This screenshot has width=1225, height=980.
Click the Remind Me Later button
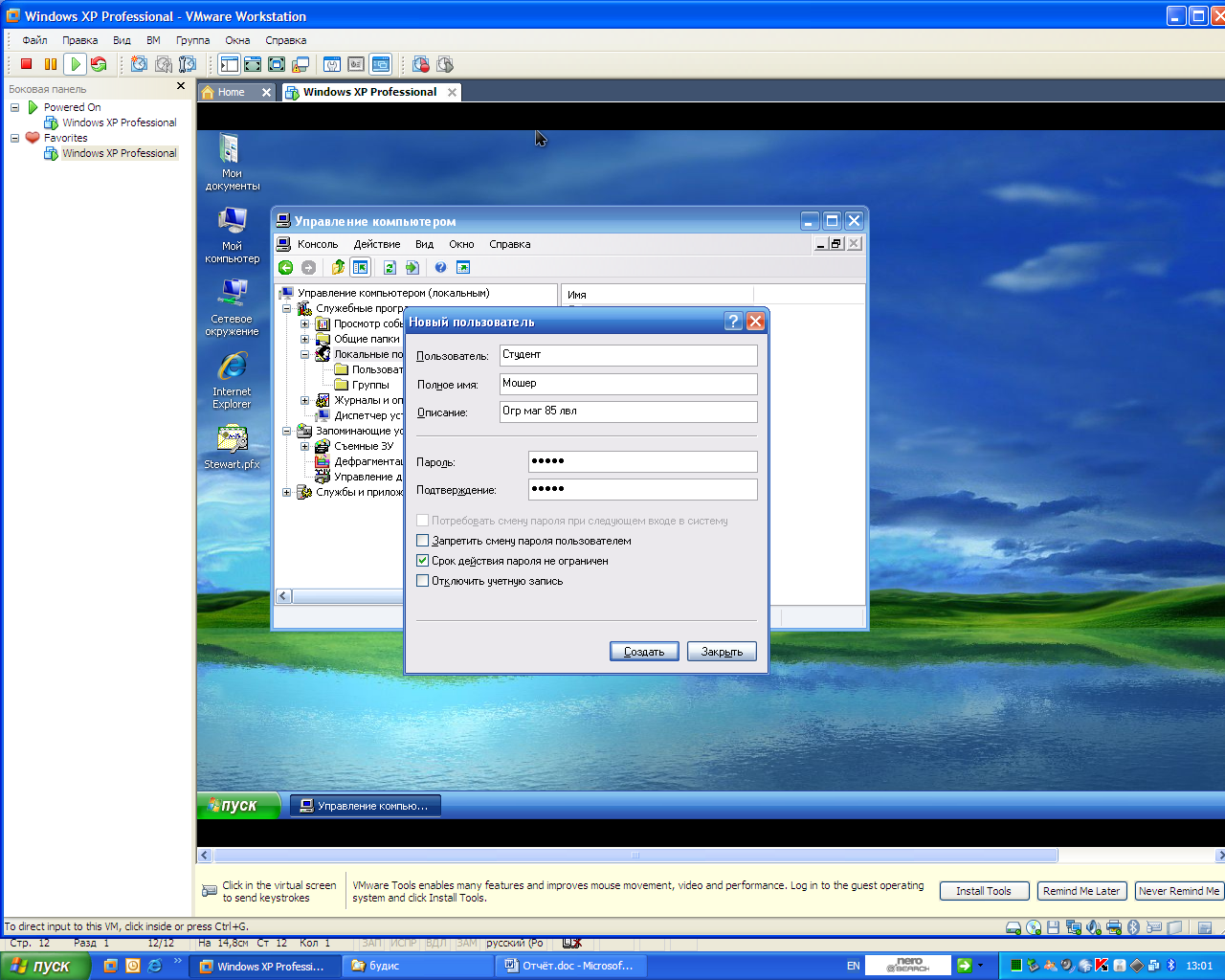pos(1081,891)
